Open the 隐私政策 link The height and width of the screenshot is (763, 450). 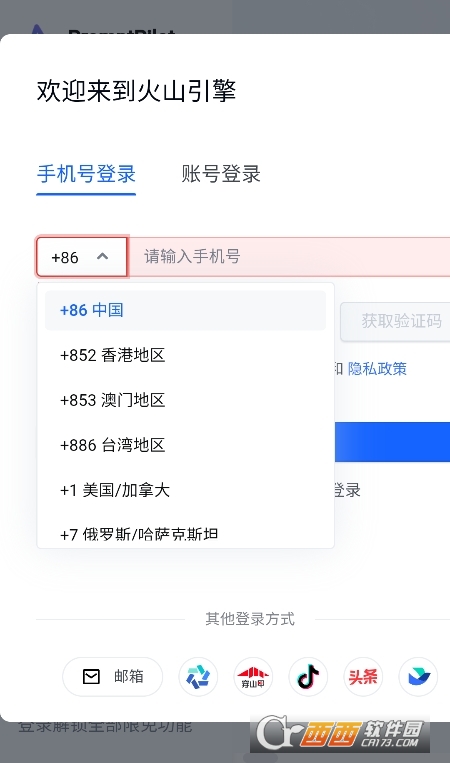coord(377,369)
